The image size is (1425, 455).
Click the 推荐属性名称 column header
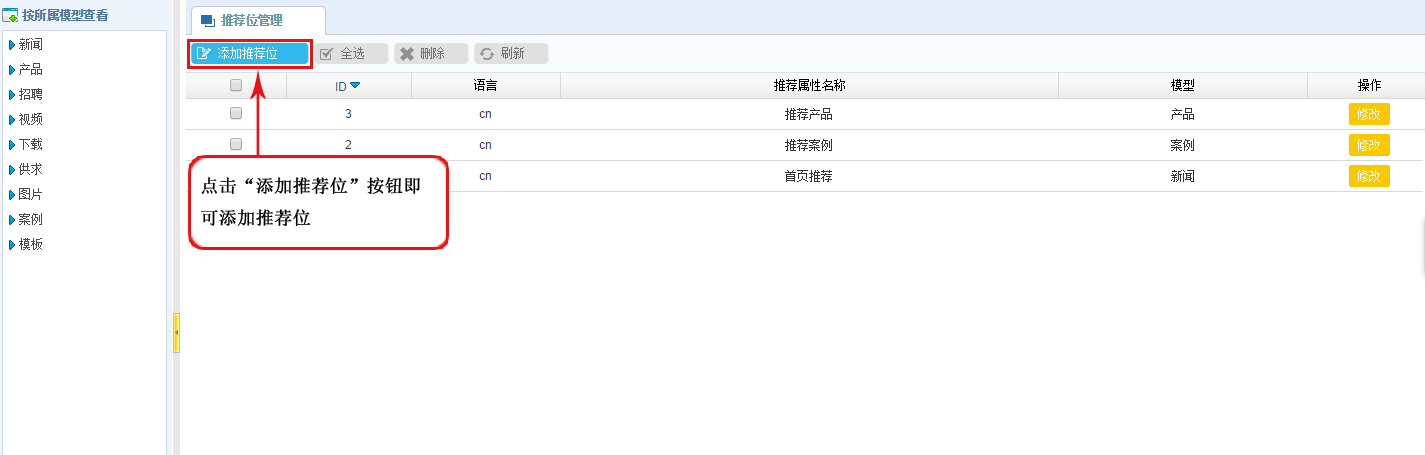(809, 86)
